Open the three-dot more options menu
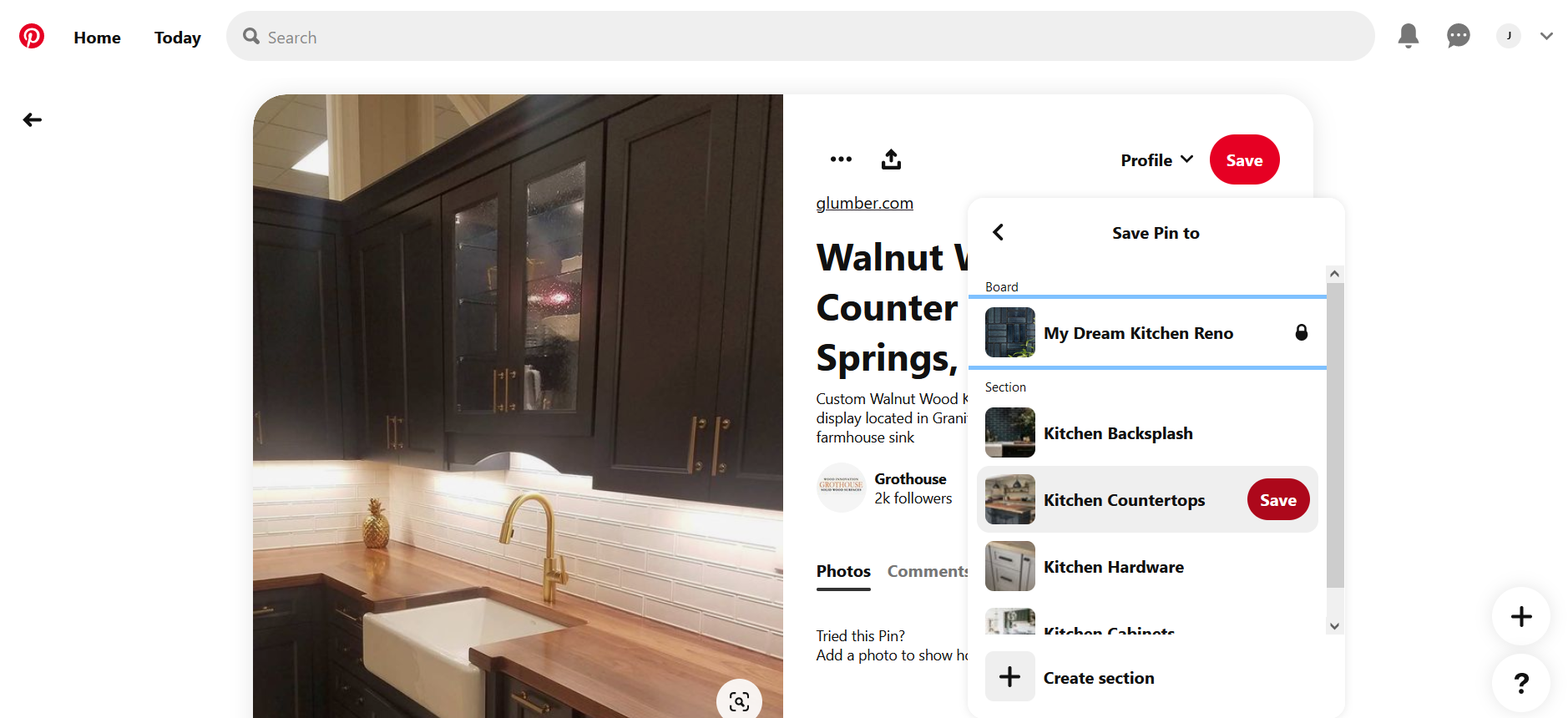1568x718 pixels. coord(841,159)
